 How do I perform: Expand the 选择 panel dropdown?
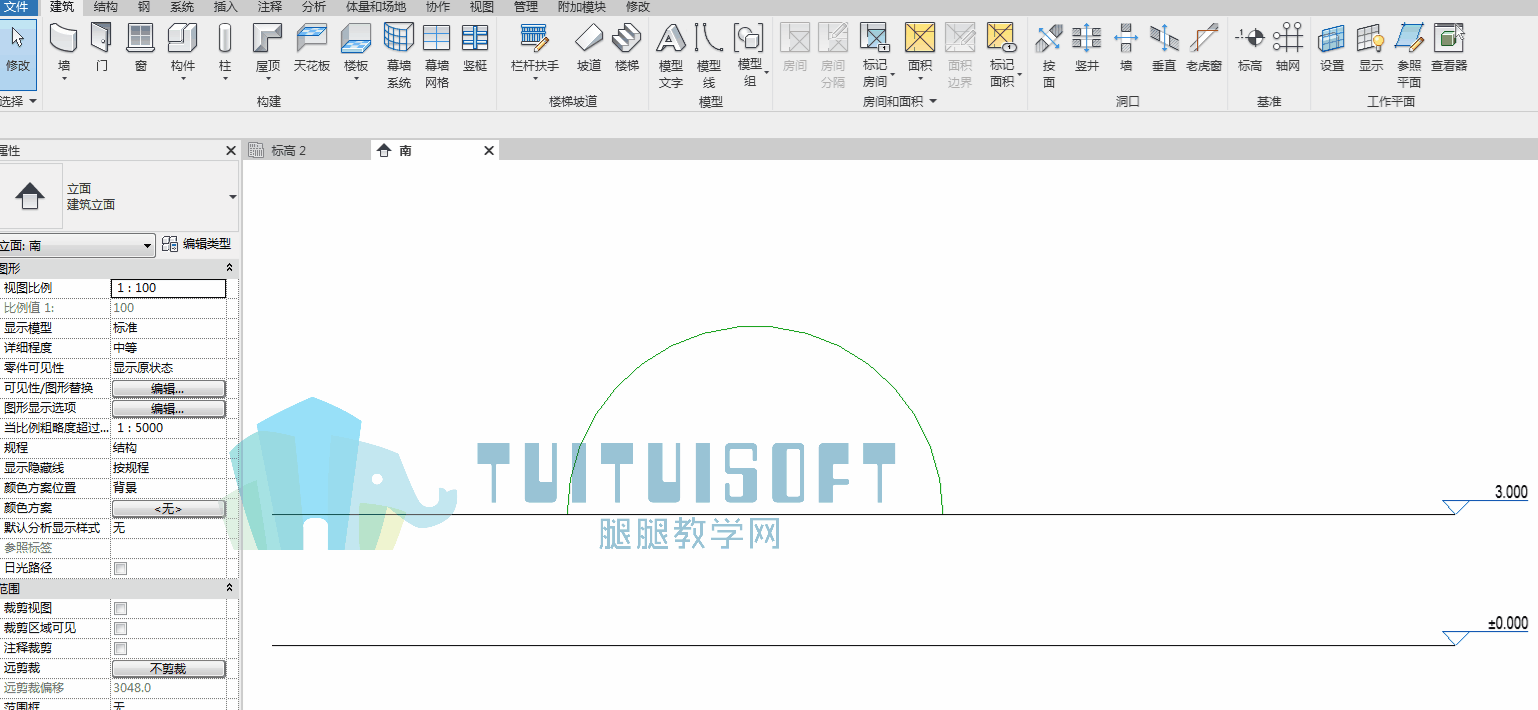click(19, 102)
